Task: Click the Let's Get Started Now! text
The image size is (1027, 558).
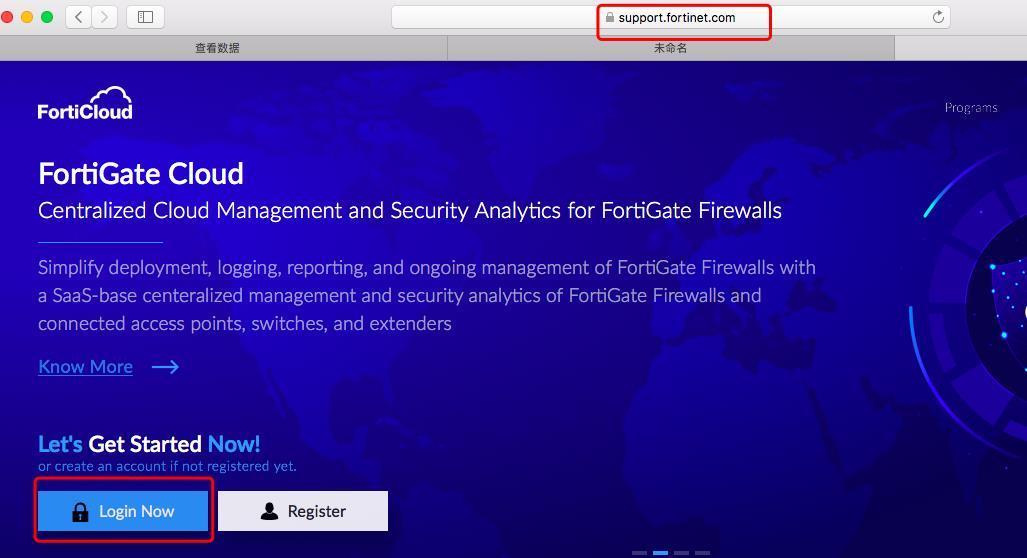Action: pos(149,444)
